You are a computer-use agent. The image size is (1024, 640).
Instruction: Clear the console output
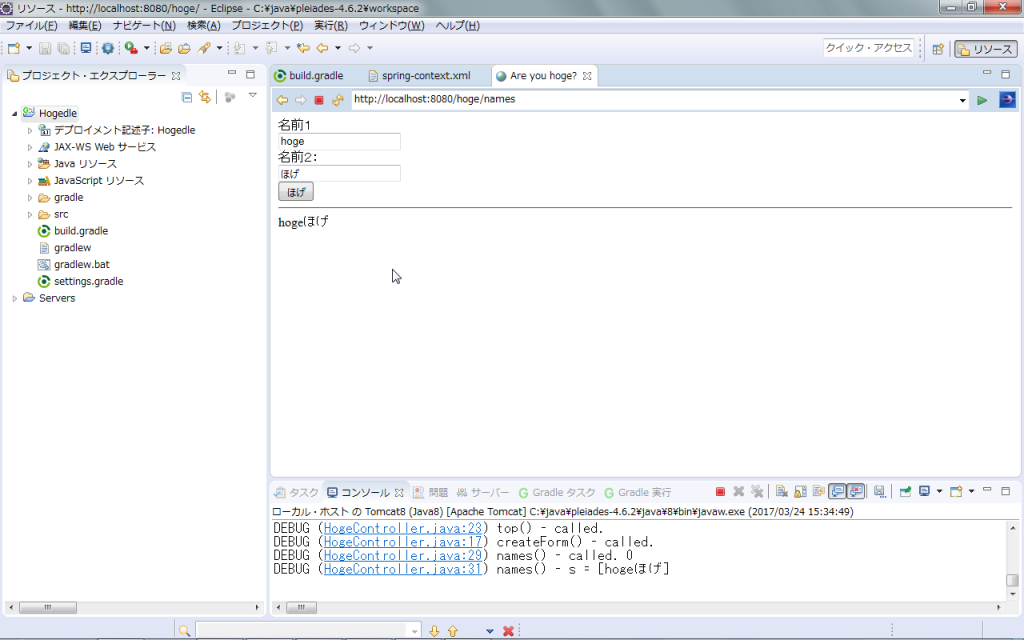click(x=781, y=492)
